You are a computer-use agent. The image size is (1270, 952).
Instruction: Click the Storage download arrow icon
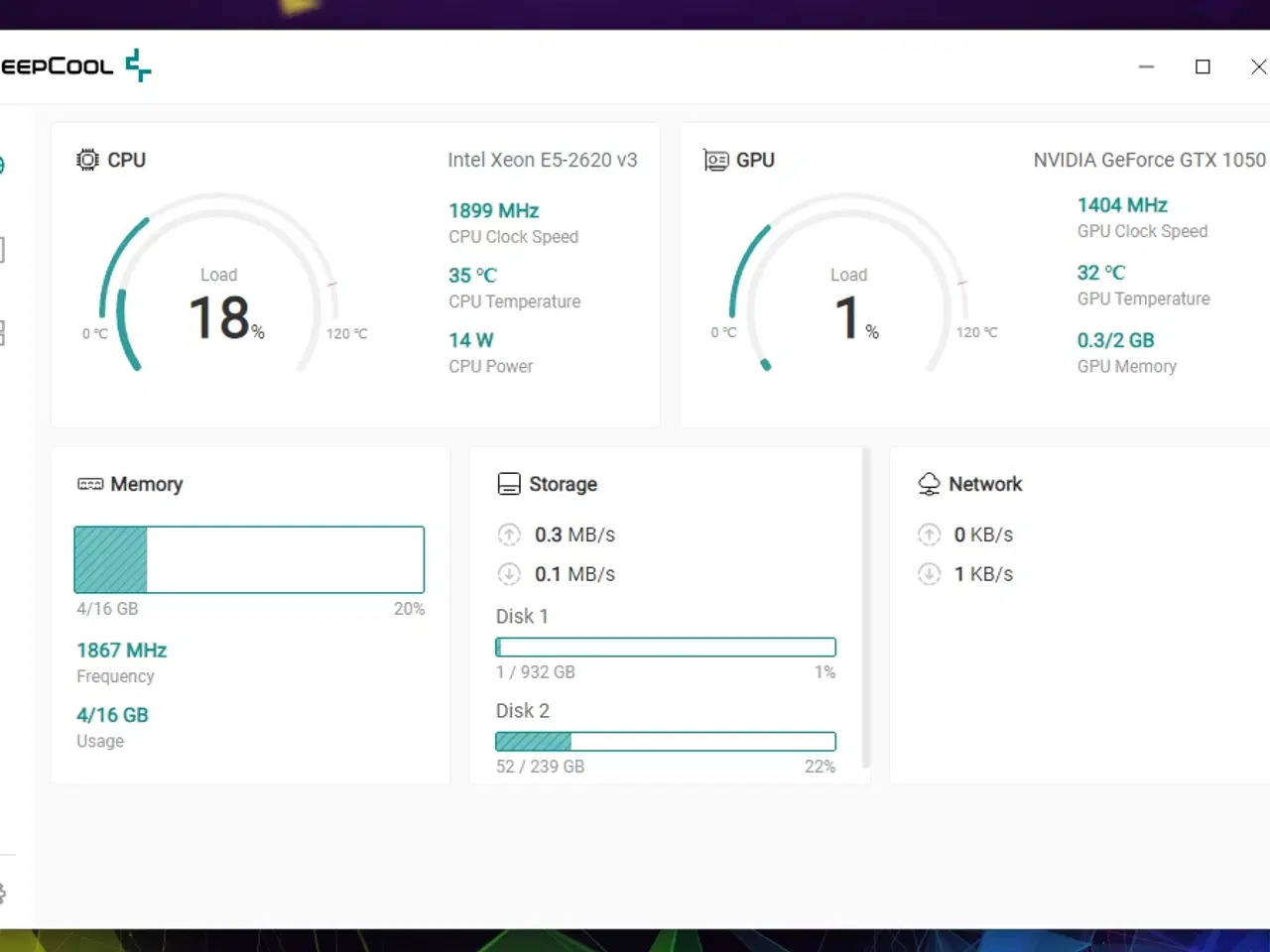click(x=509, y=574)
